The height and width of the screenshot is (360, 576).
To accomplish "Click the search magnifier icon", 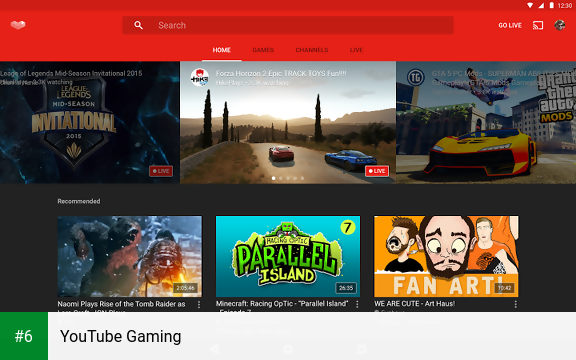I will click(138, 25).
